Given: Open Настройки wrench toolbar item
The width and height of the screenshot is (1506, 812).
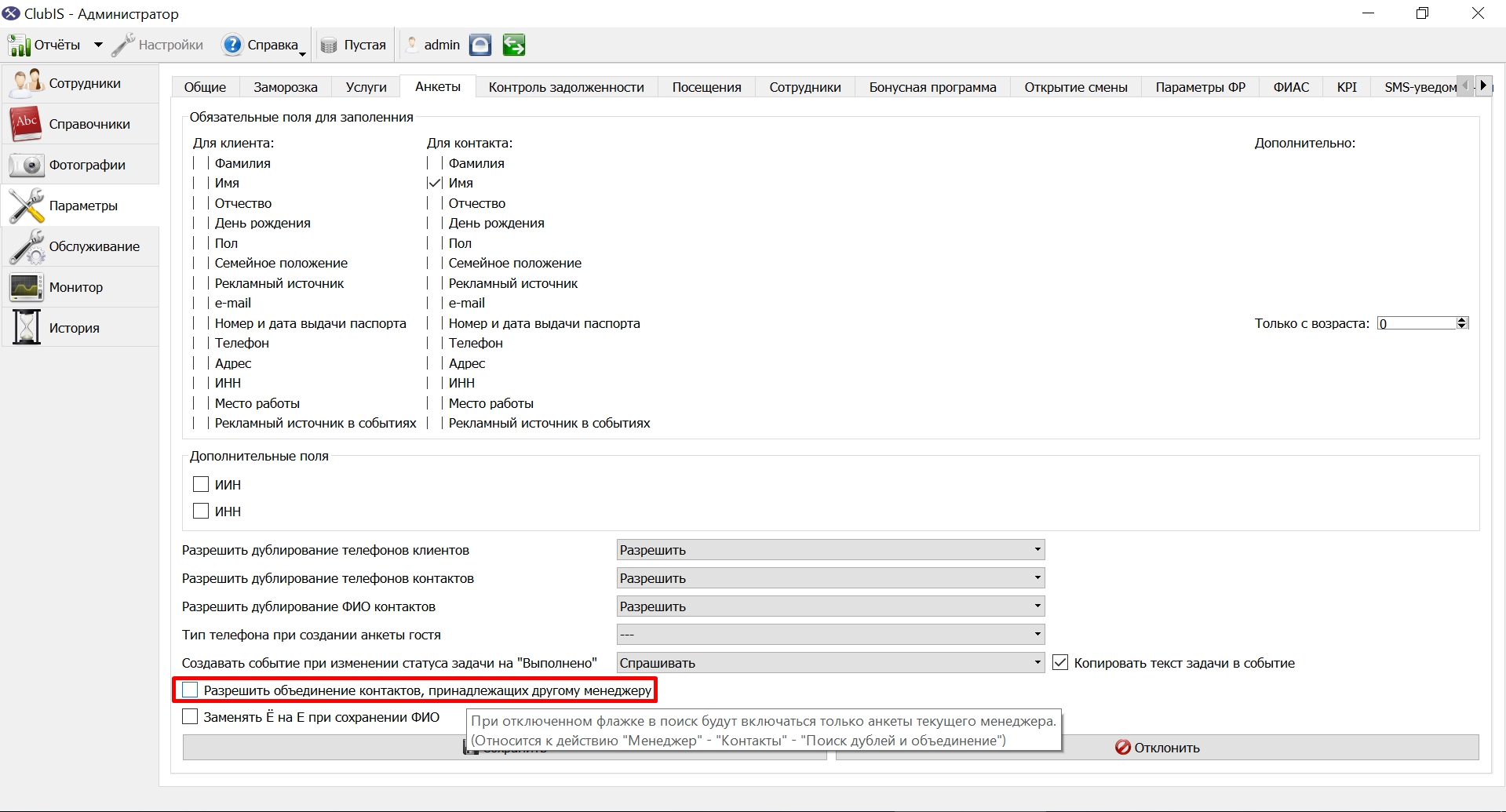Looking at the screenshot, I should point(157,46).
